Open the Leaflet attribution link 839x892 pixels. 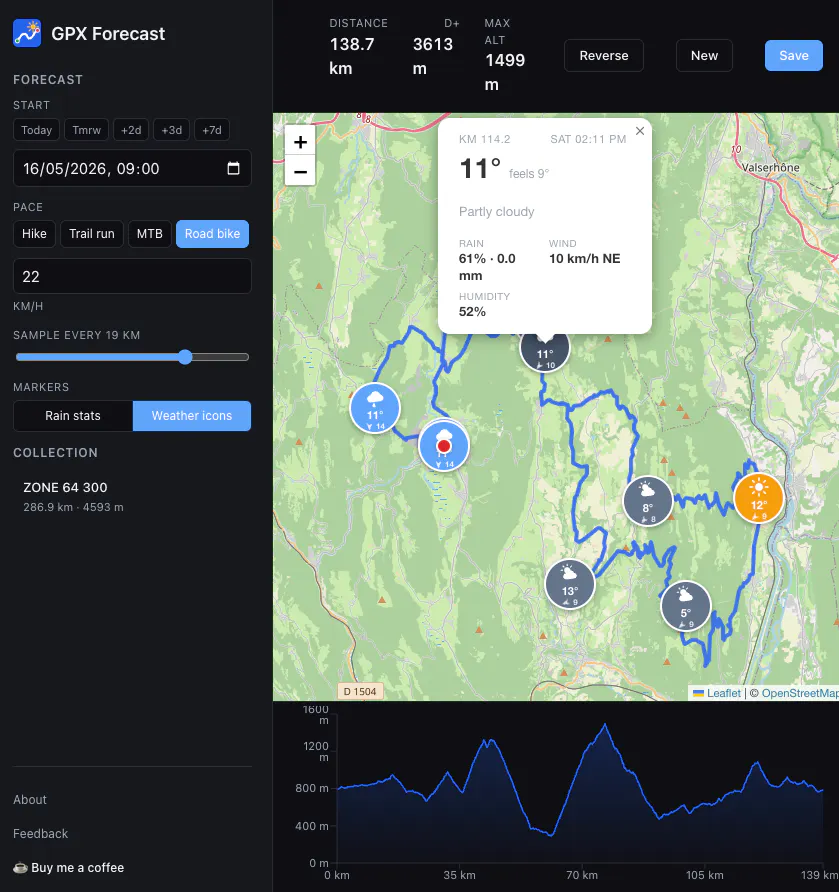717,693
